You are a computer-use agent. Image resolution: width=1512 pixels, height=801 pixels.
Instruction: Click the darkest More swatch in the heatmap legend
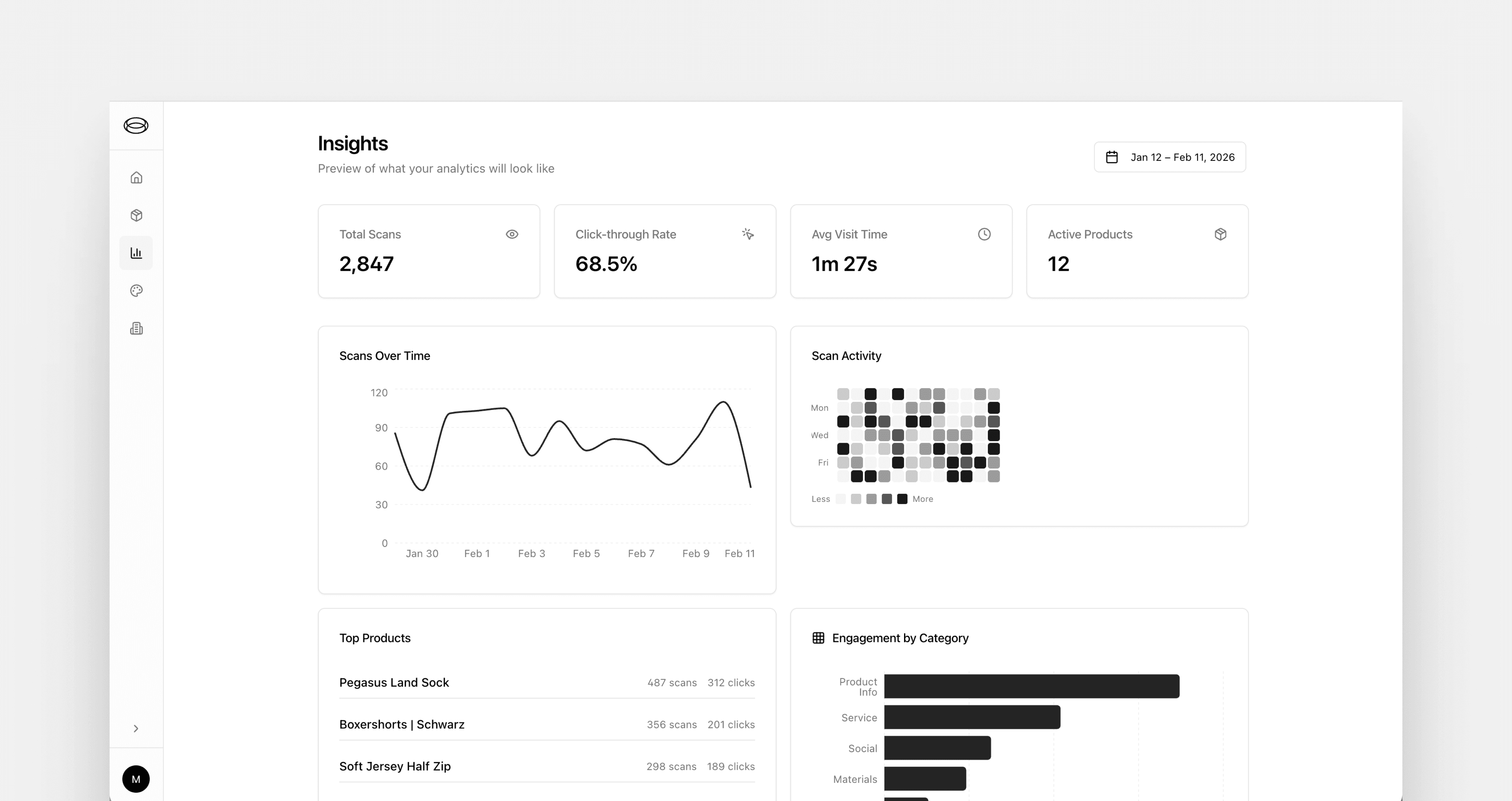902,499
